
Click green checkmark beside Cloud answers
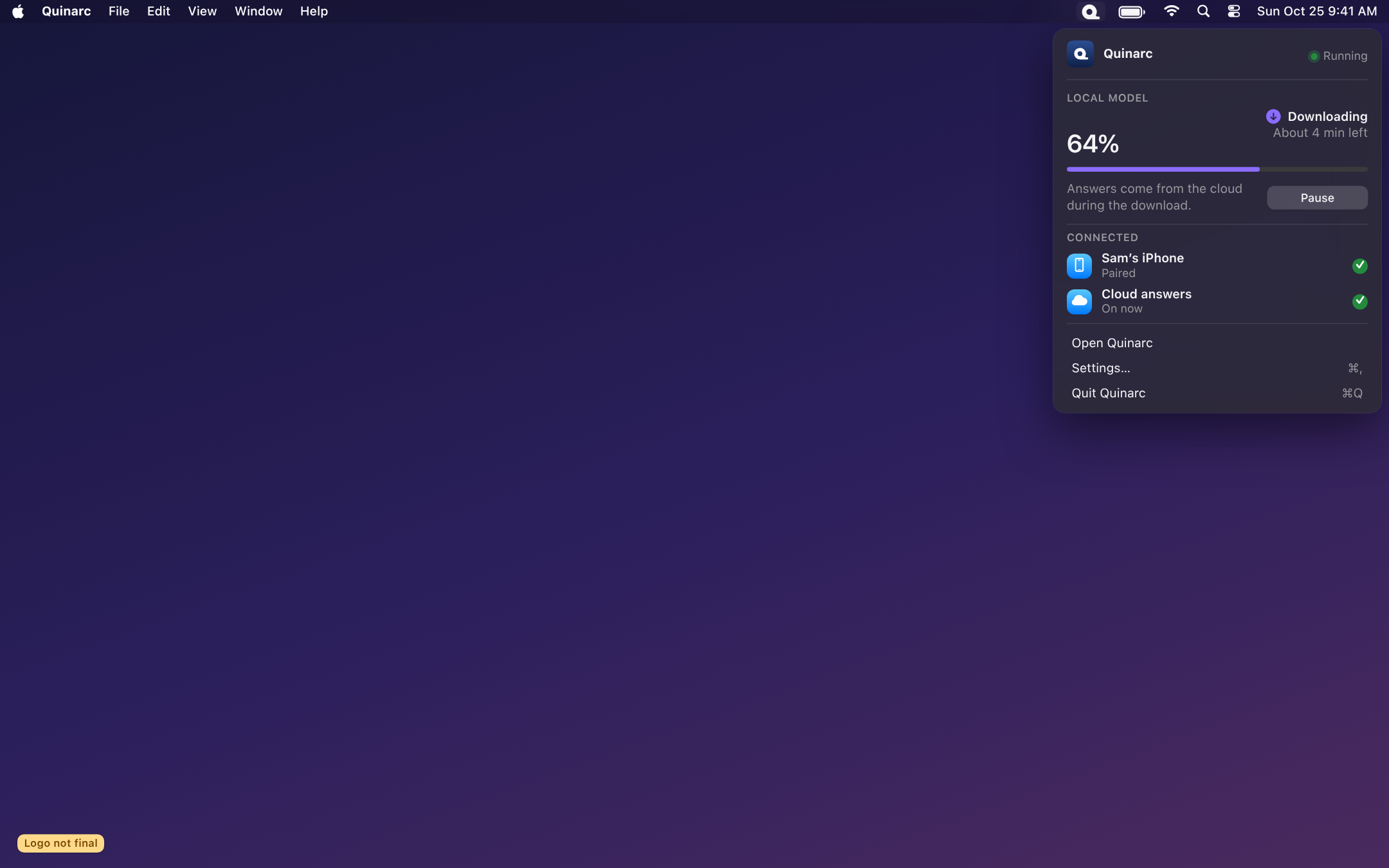1359,302
